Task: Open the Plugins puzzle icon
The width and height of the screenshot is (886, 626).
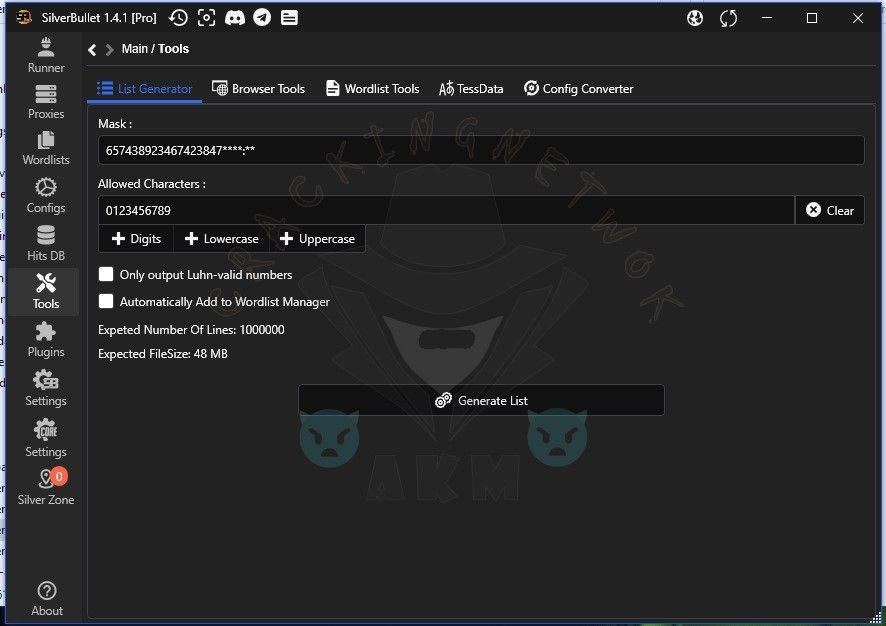Action: click(46, 339)
